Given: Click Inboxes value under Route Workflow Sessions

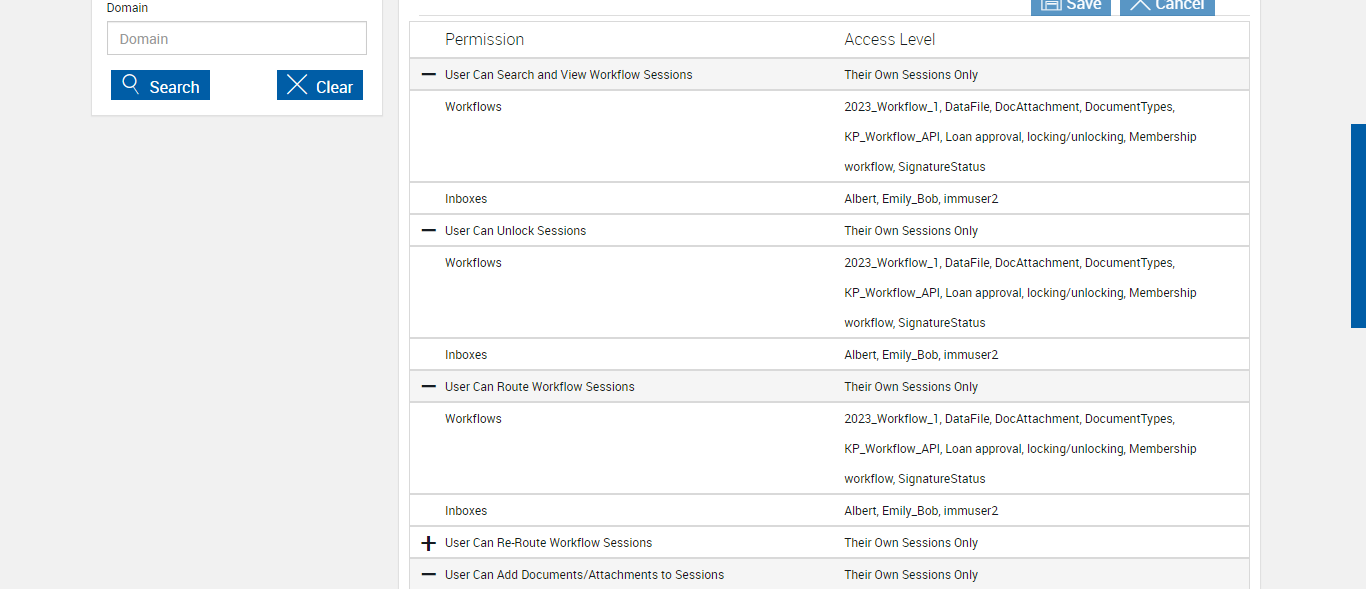Looking at the screenshot, I should [x=921, y=511].
